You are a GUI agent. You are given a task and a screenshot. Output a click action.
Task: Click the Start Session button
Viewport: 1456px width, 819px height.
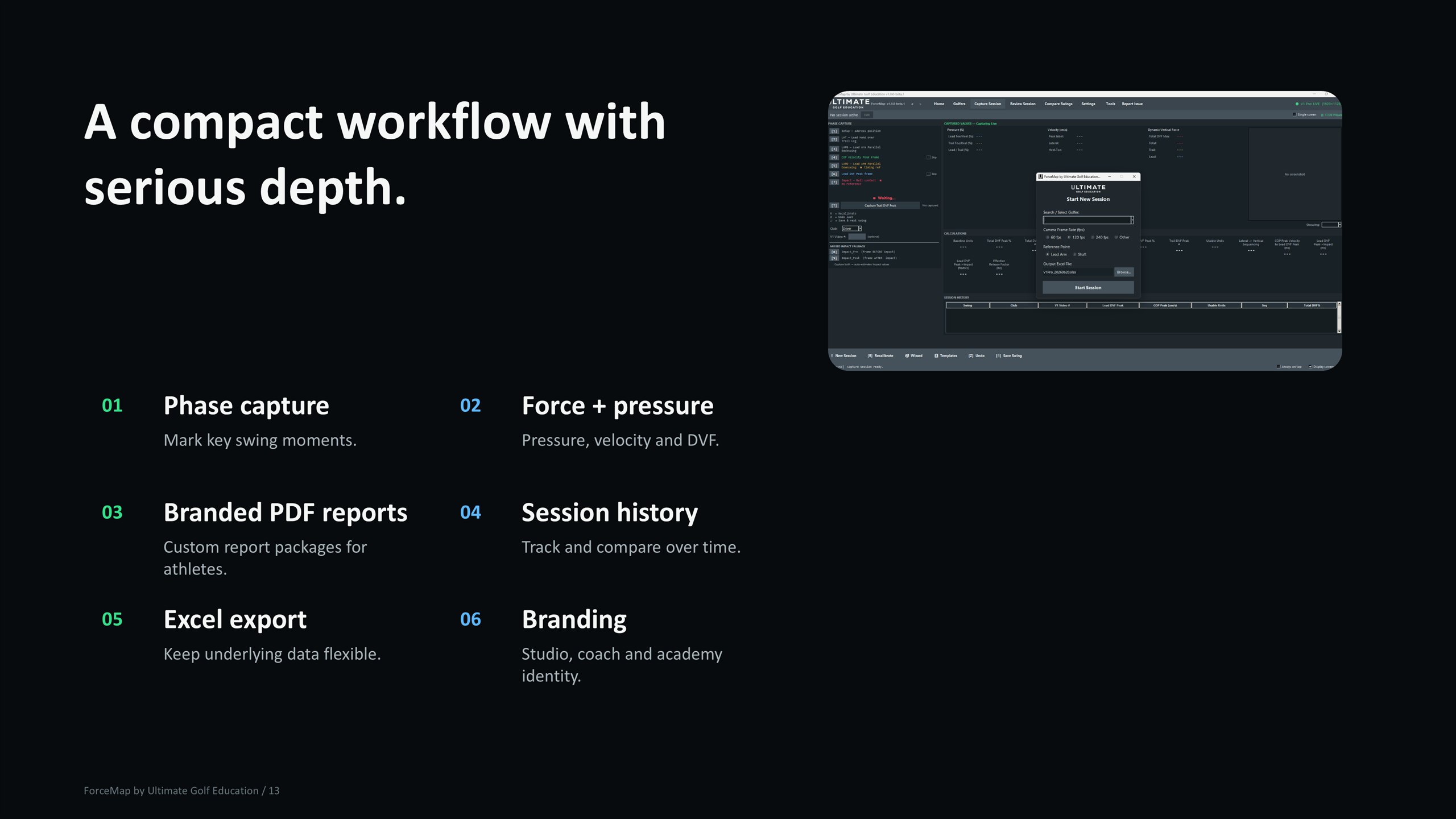pyautogui.click(x=1088, y=288)
